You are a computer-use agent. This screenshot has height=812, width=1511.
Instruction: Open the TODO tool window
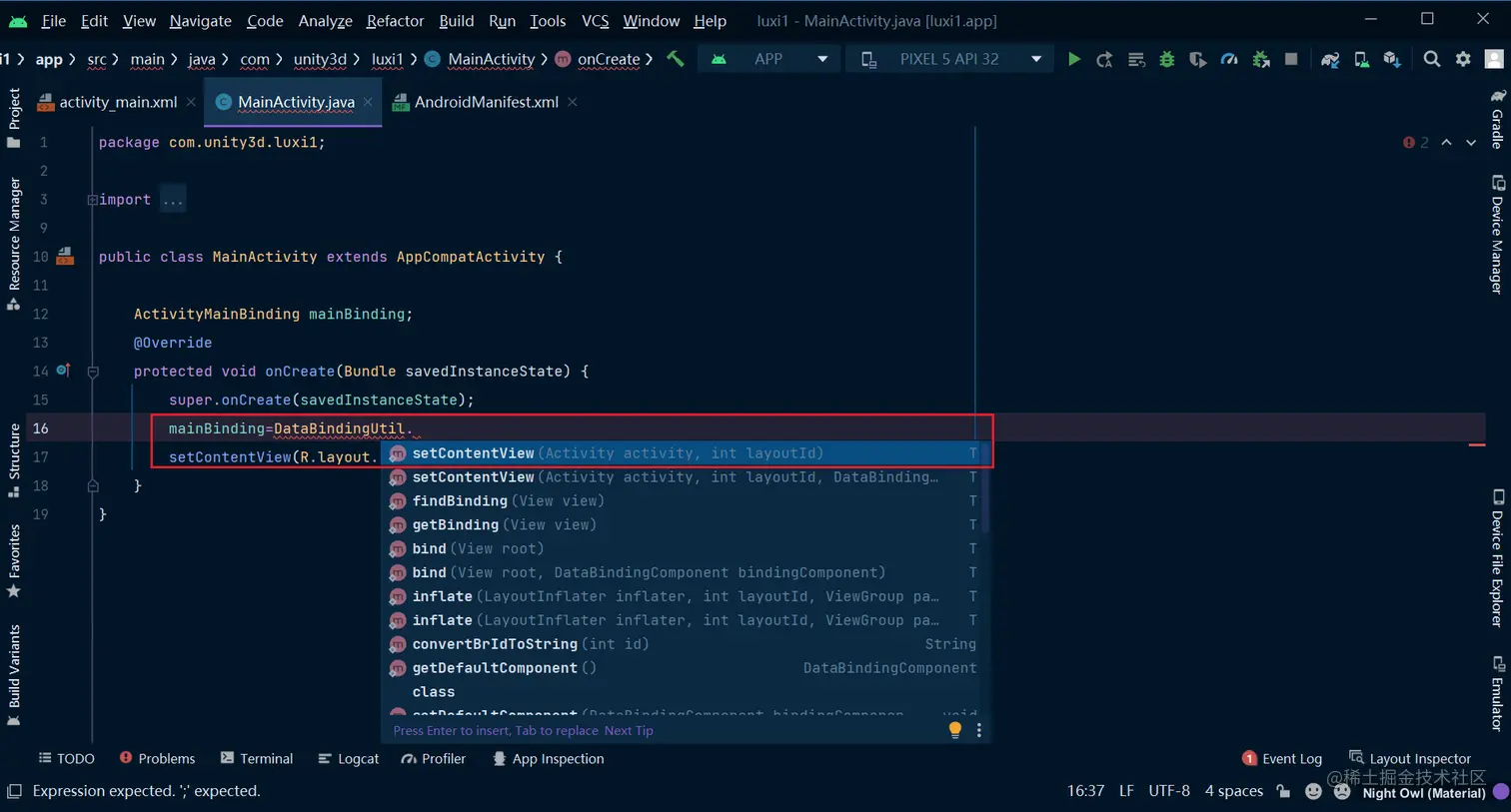point(66,758)
